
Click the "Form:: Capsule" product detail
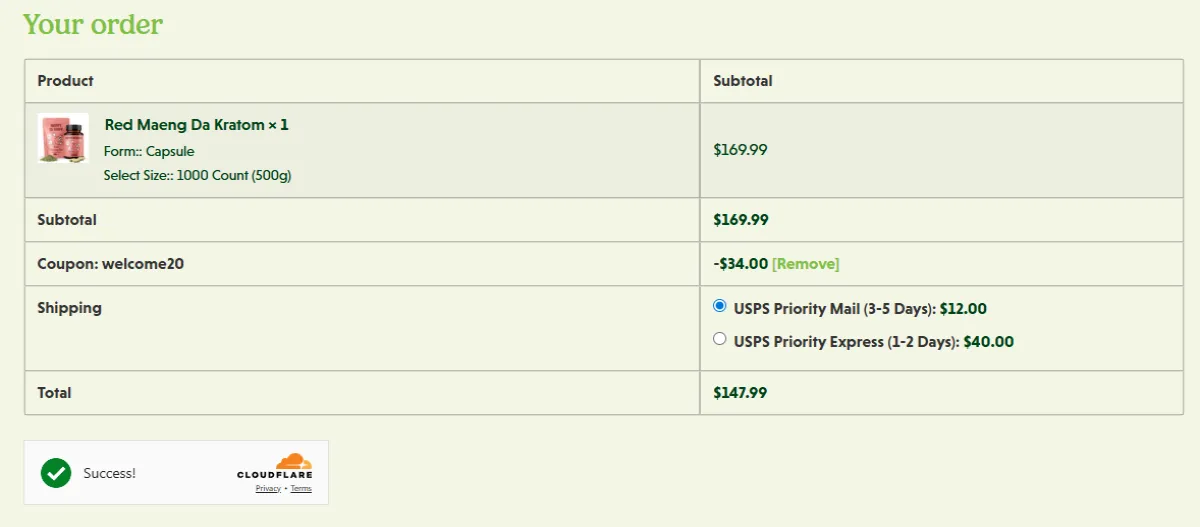(x=149, y=152)
